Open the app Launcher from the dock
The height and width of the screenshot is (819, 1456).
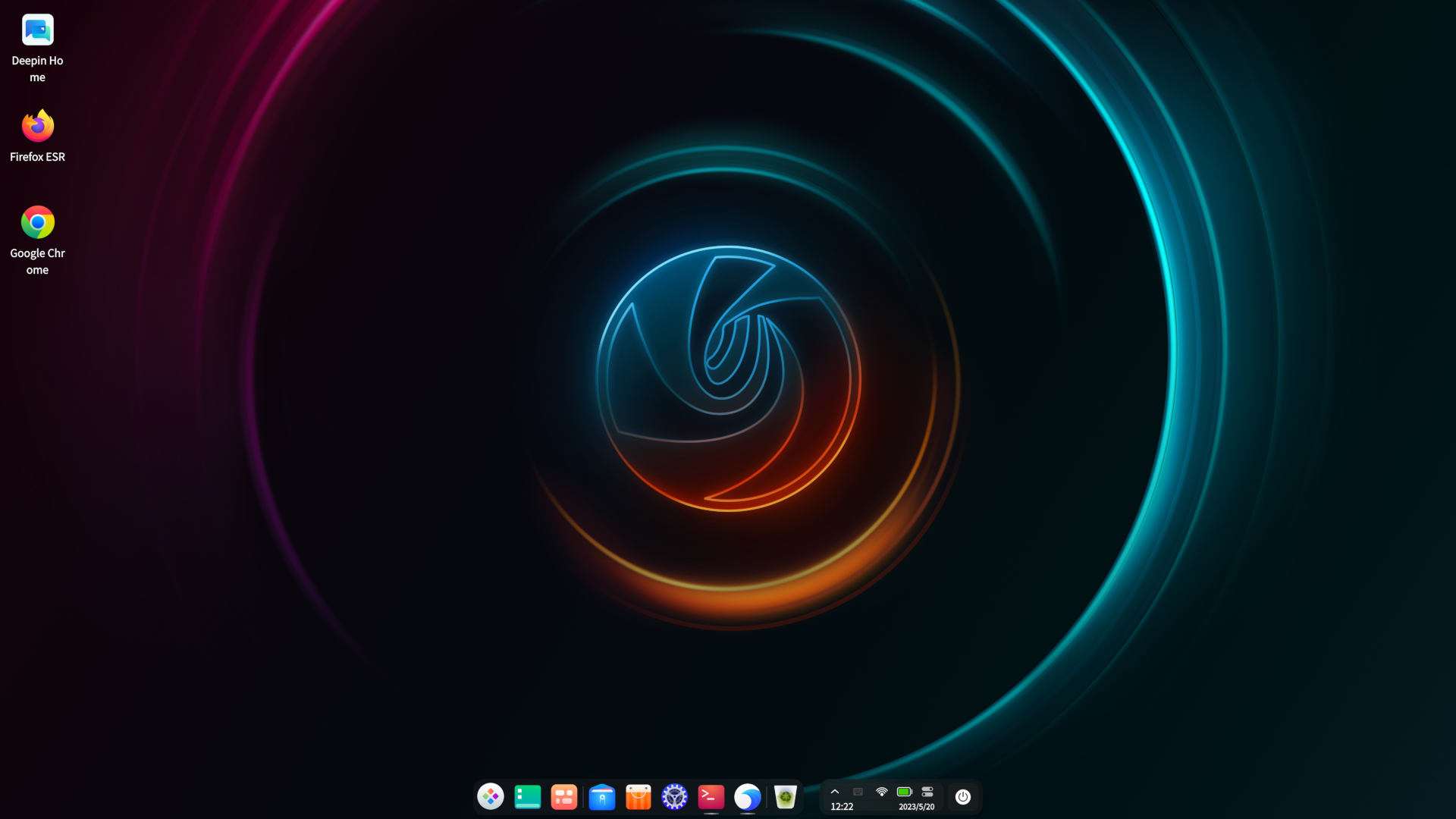491,797
